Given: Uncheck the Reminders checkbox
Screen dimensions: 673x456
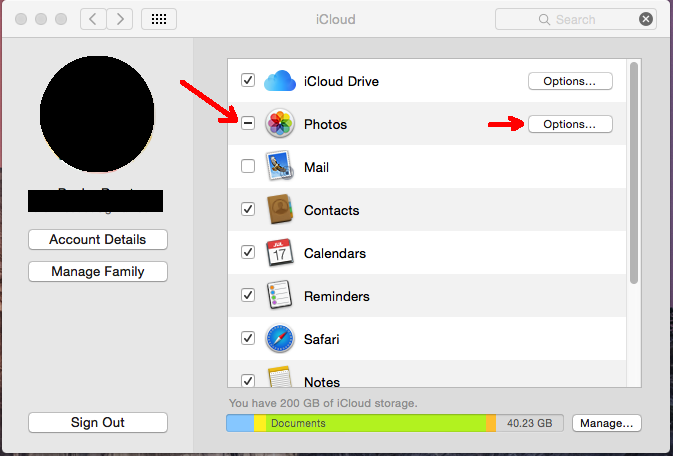Looking at the screenshot, I should 248,295.
